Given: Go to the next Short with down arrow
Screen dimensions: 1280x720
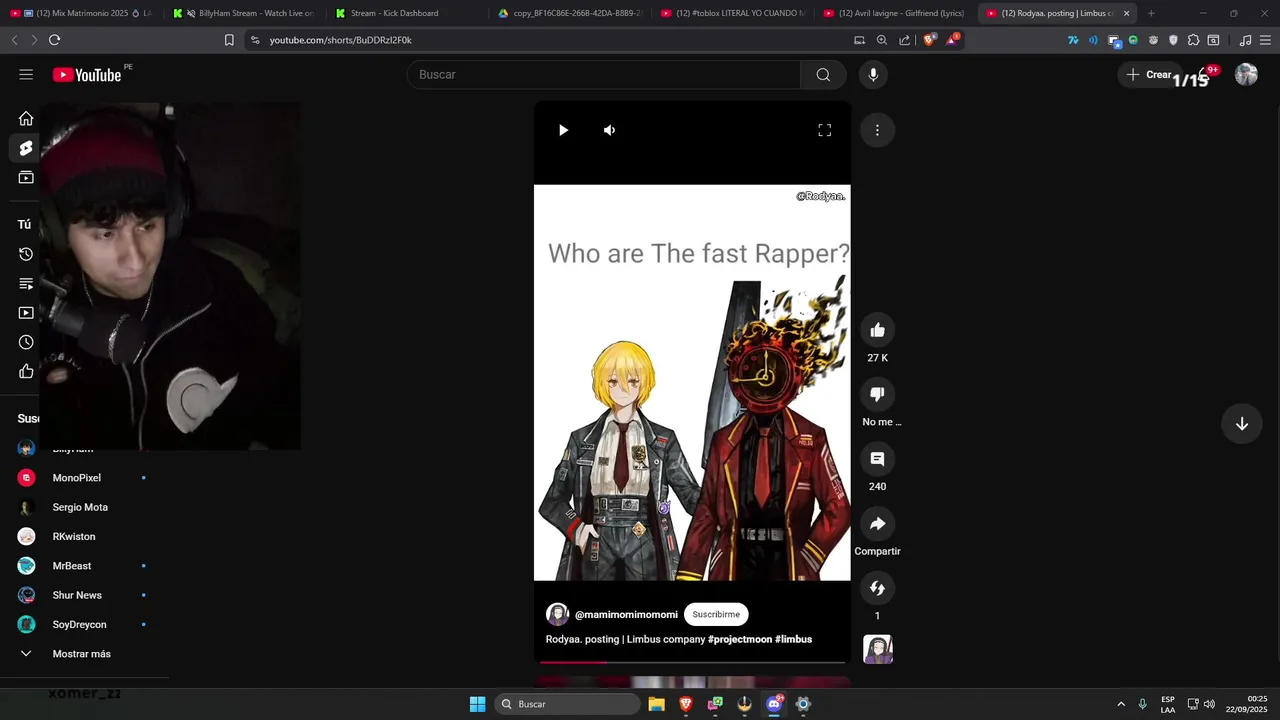Looking at the screenshot, I should pos(1241,424).
